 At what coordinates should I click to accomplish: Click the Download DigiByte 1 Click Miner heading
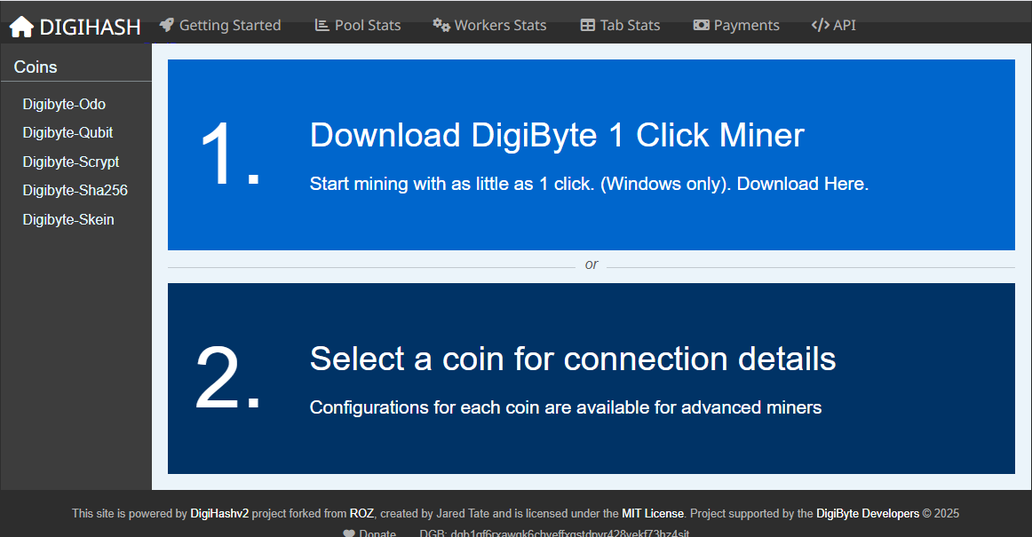click(557, 135)
